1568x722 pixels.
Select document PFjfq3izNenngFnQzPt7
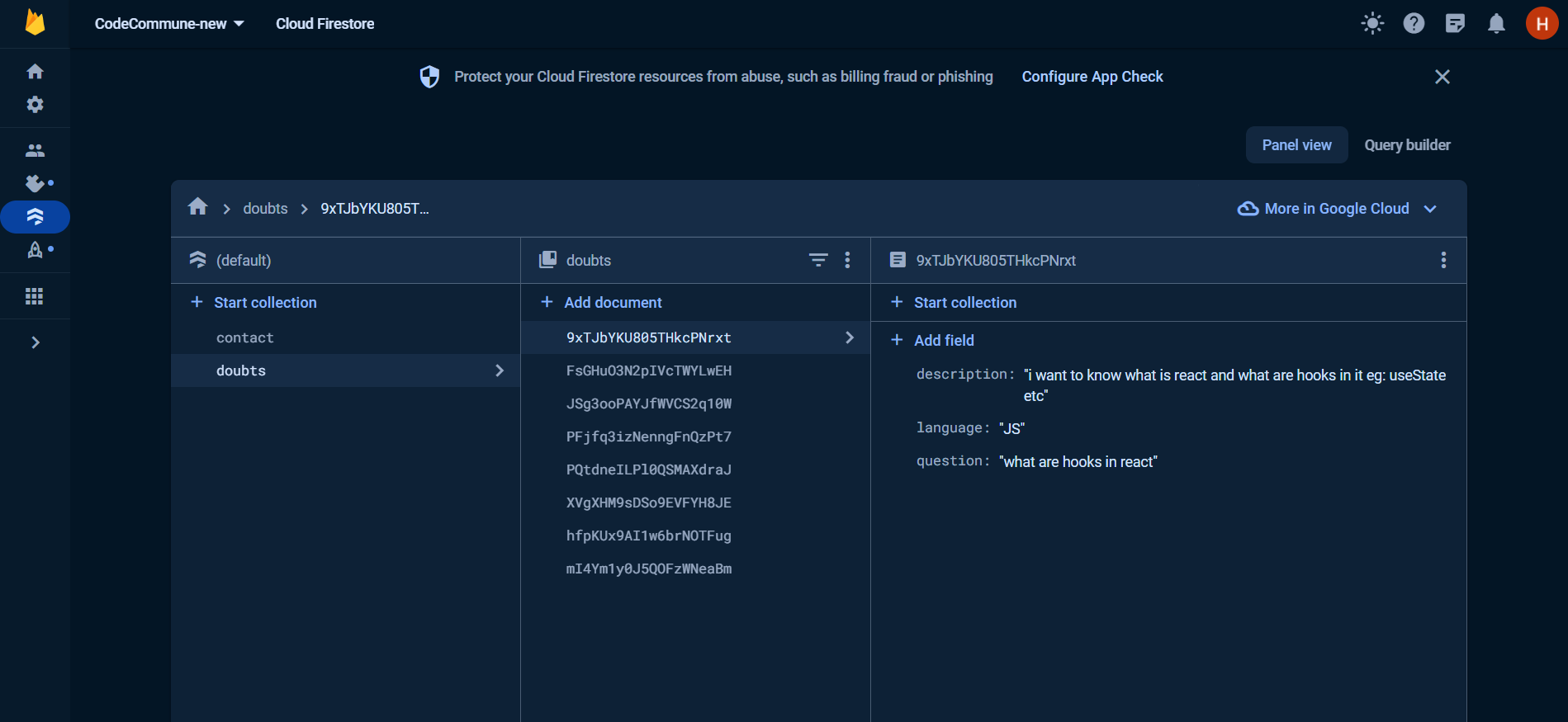pos(695,437)
